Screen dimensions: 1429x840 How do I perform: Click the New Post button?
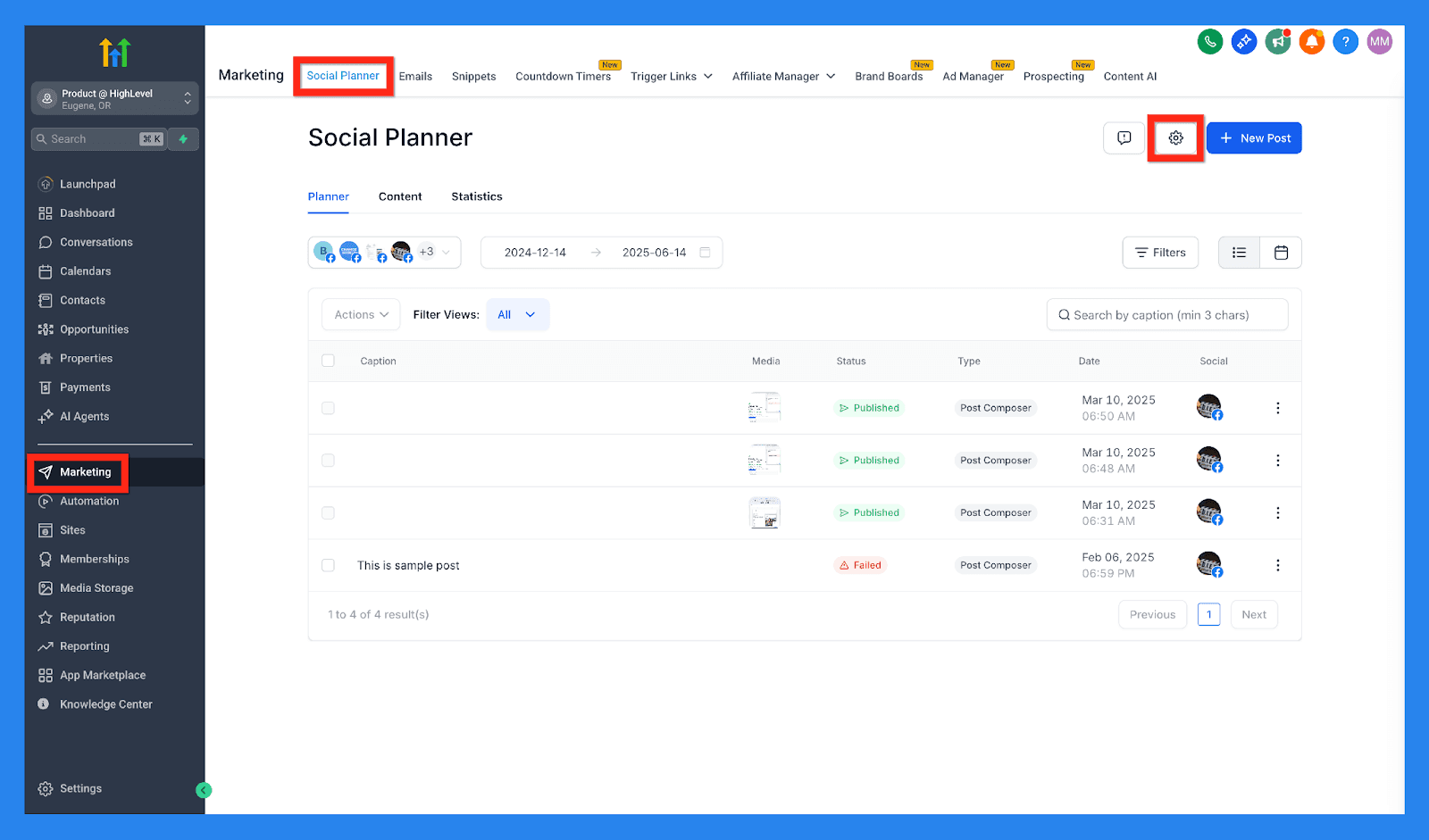(x=1254, y=138)
